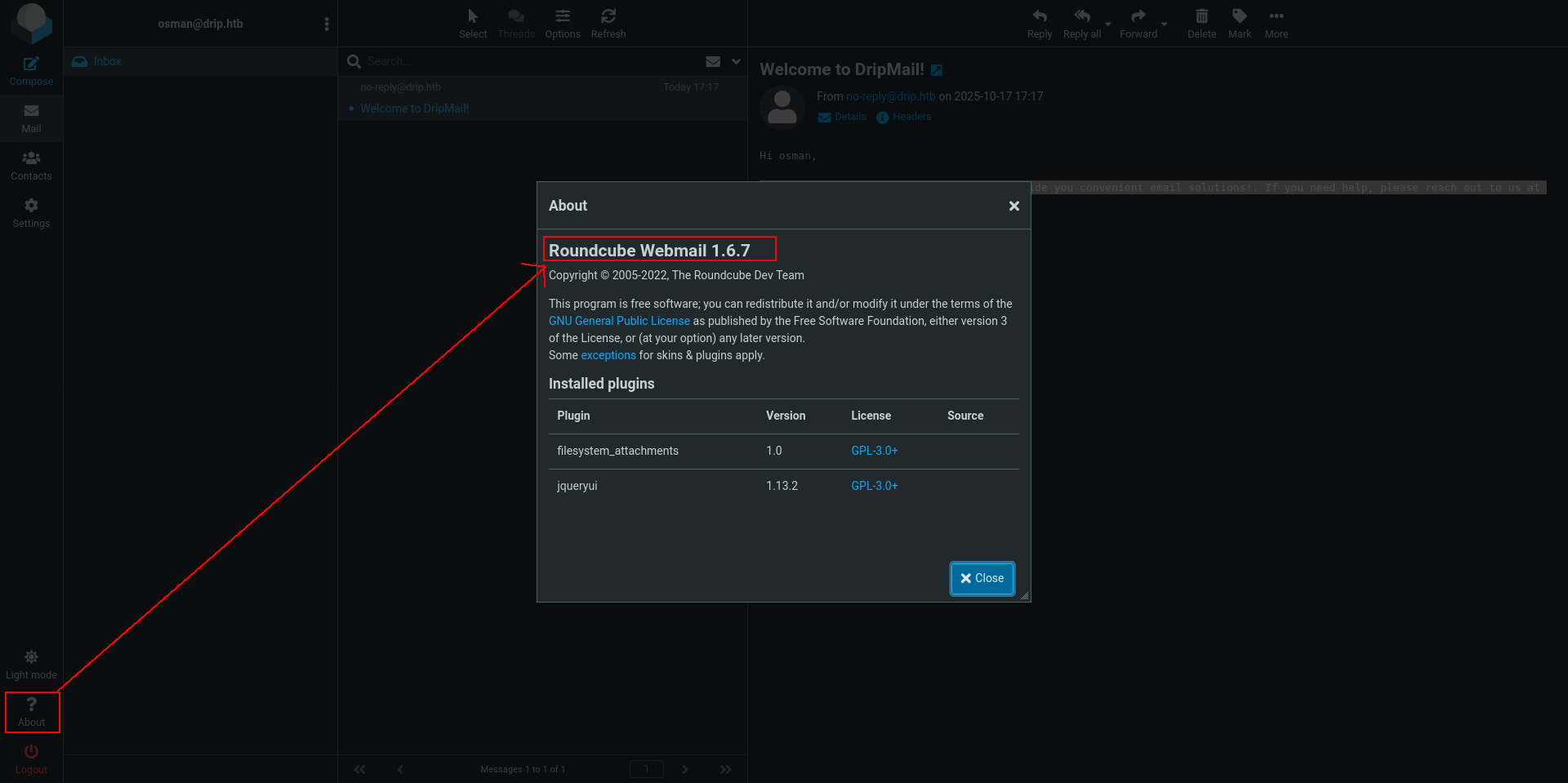
Task: Open the Forward options dropdown arrow
Action: 1164,24
